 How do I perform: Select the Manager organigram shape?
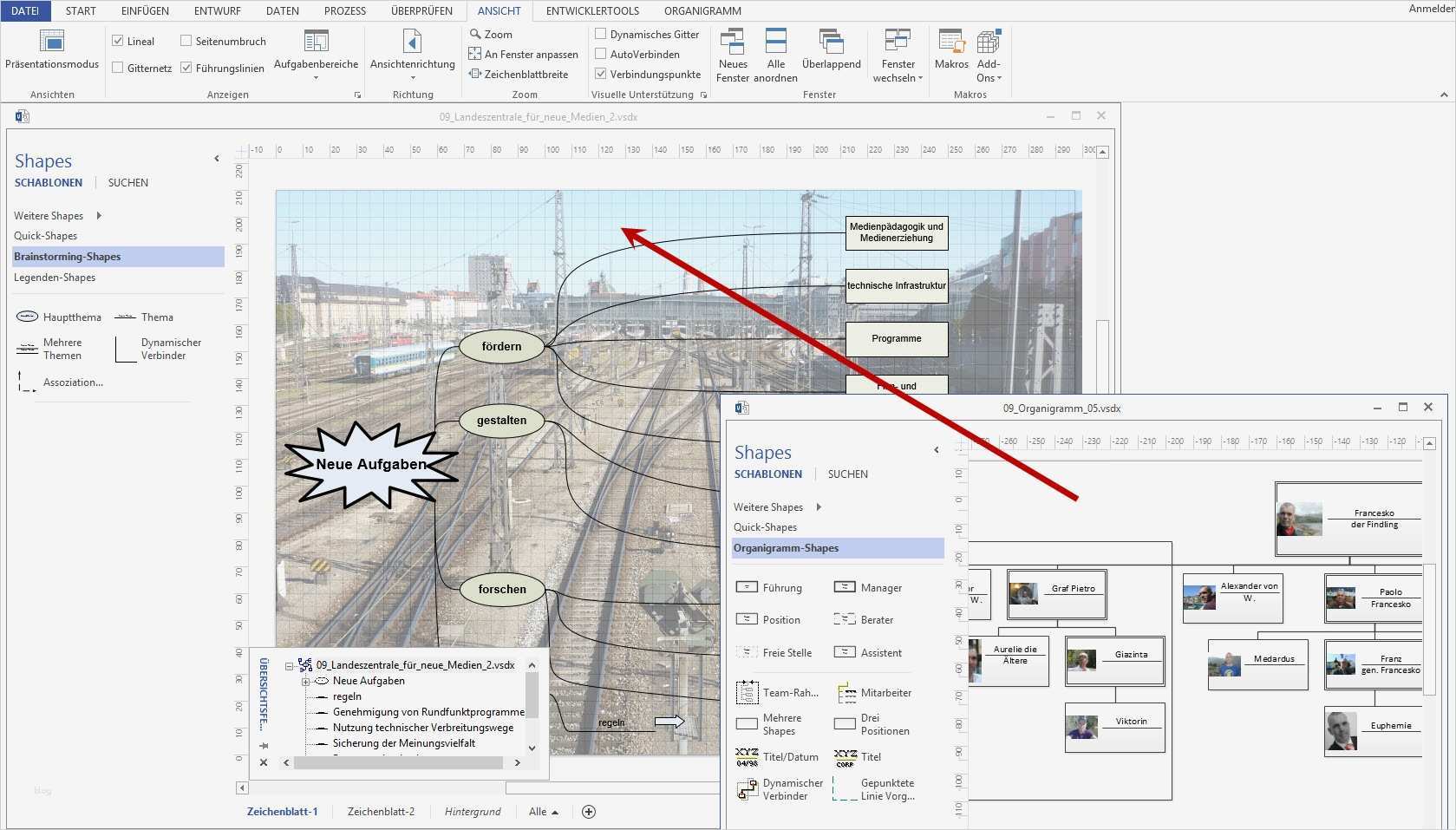(x=845, y=586)
